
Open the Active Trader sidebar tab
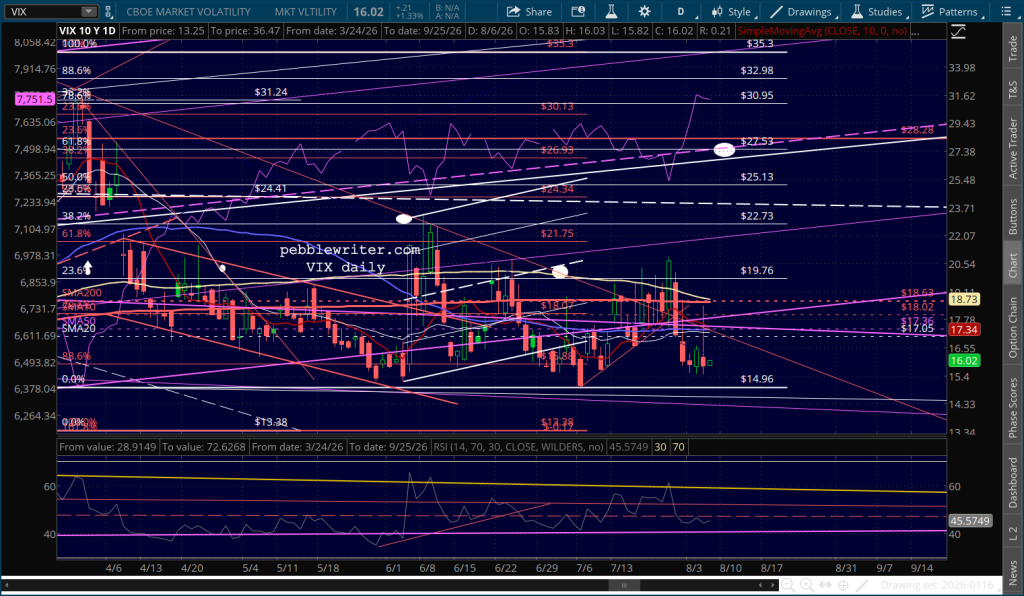1013,148
